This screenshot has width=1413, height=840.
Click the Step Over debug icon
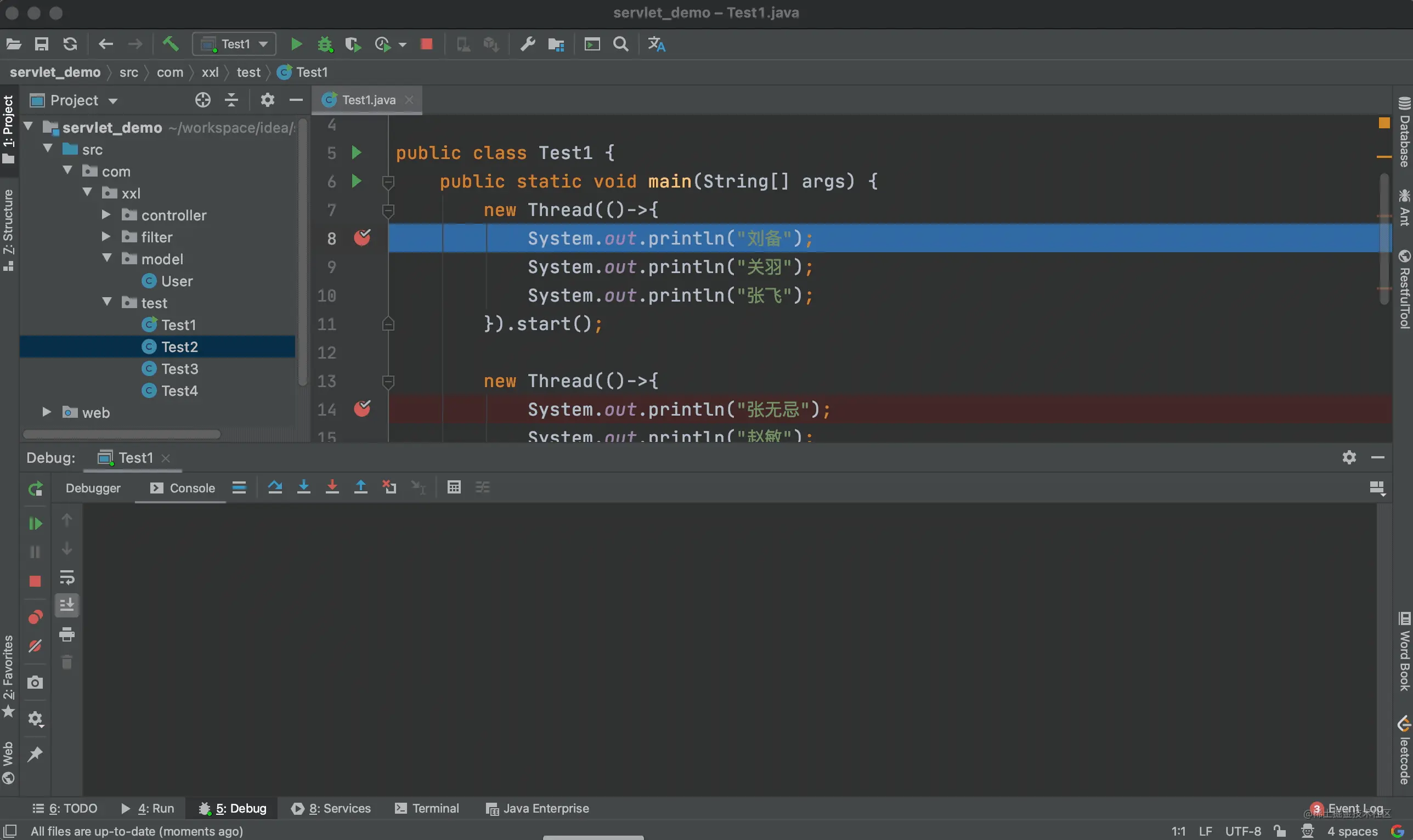click(275, 487)
